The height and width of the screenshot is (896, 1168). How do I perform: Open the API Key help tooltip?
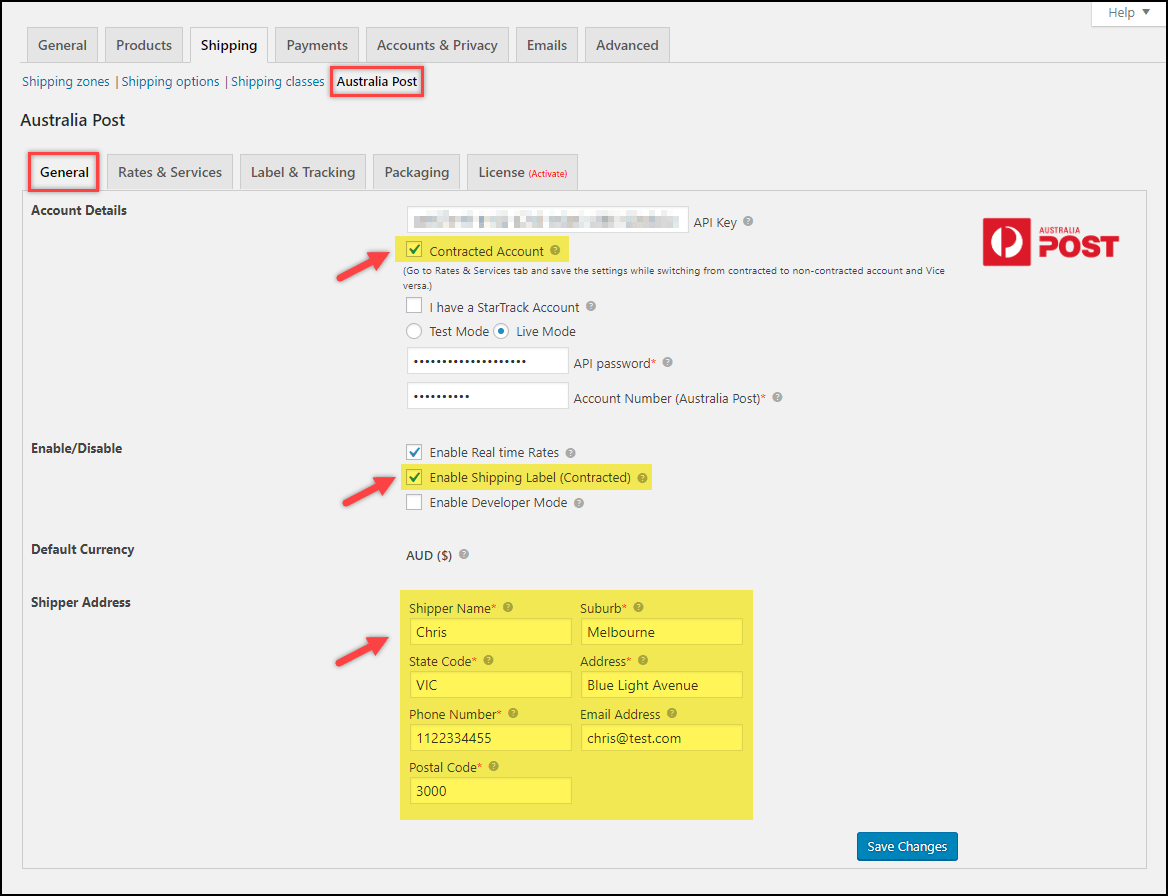pos(749,222)
